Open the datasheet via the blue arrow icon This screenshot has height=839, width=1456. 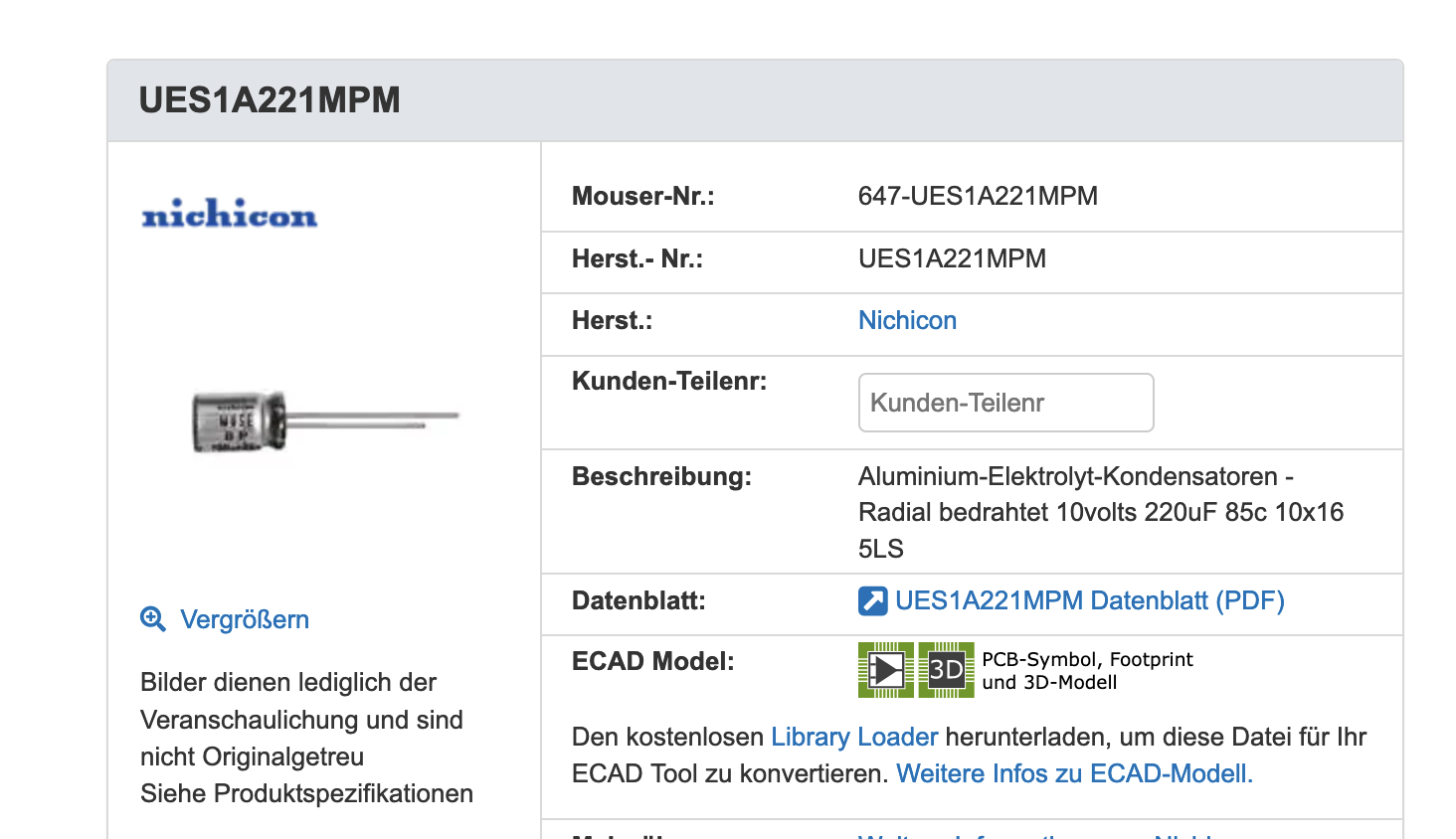(x=872, y=601)
